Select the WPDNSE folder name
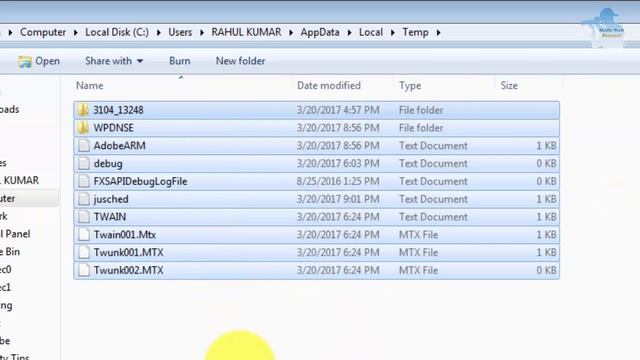640x360 pixels. pos(113,128)
